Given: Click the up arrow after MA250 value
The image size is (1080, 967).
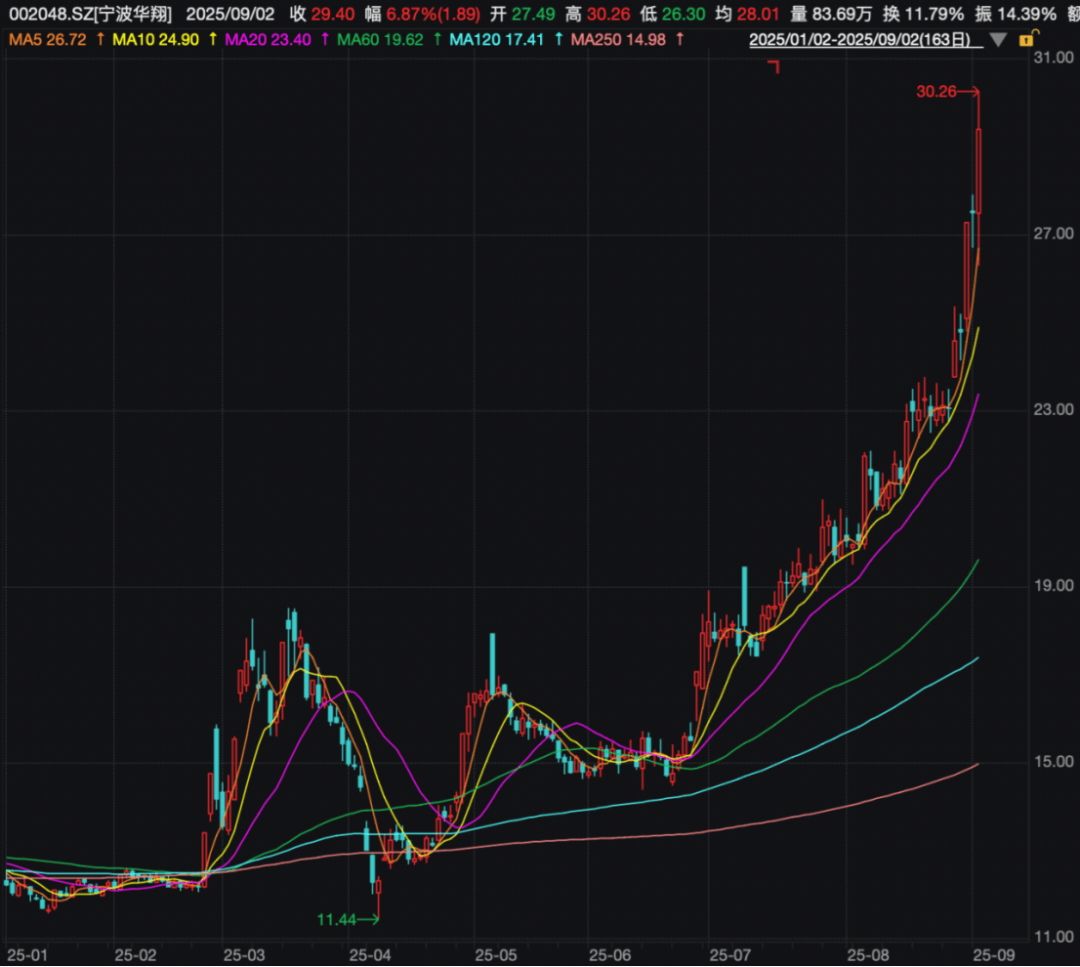Looking at the screenshot, I should 680,39.
